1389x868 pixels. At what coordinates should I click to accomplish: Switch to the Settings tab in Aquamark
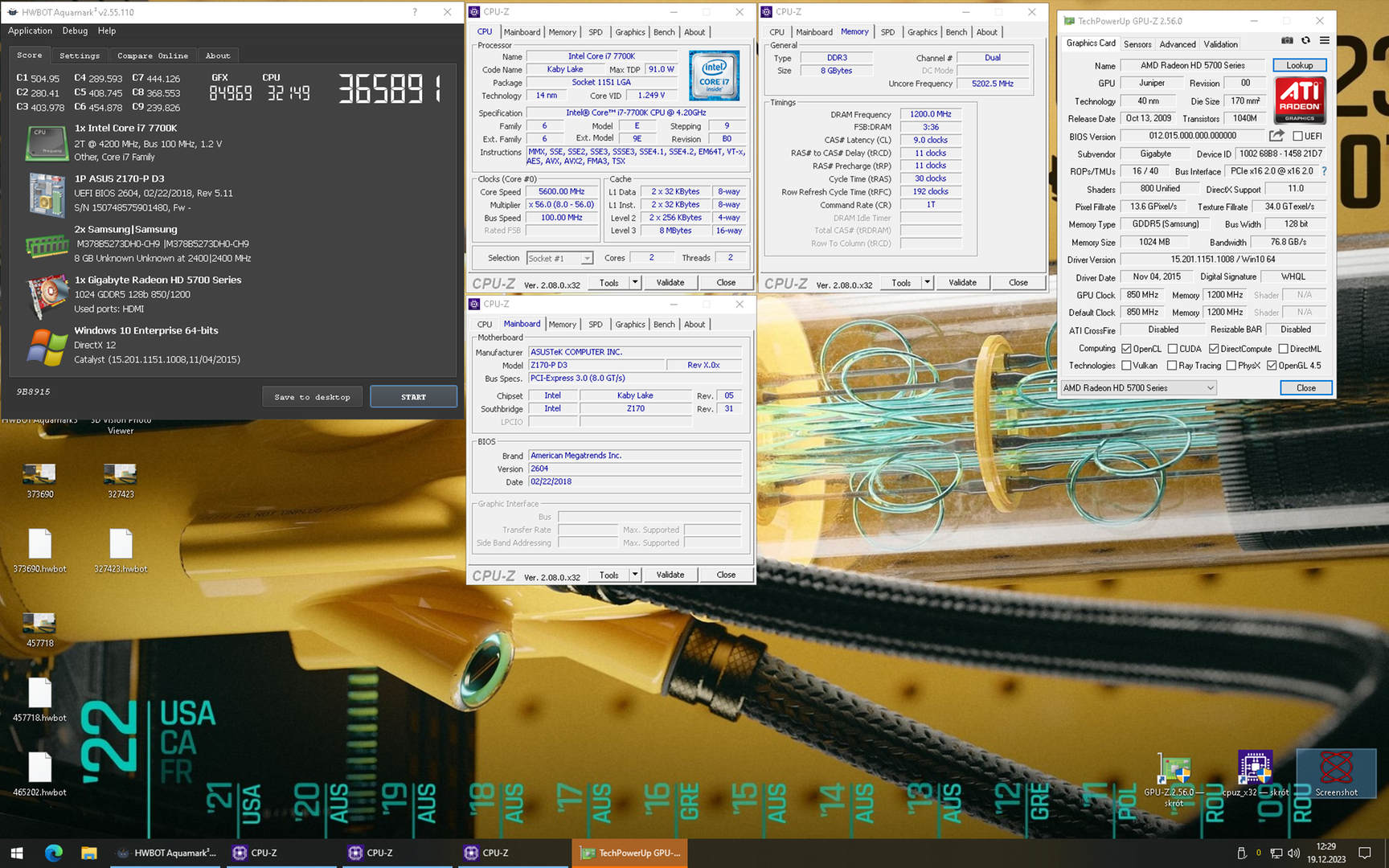80,55
